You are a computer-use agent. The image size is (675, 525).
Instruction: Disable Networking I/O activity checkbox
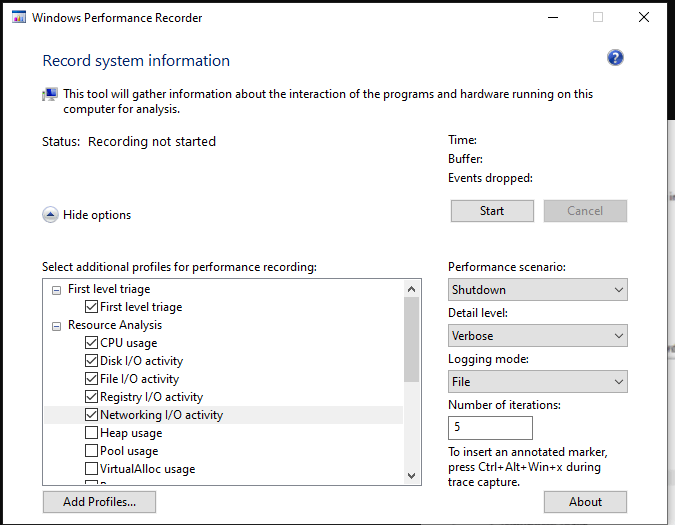click(91, 414)
